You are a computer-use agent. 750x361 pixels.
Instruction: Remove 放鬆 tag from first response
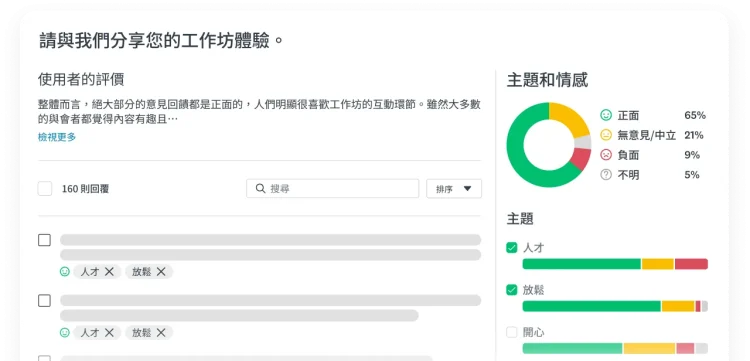click(x=161, y=272)
